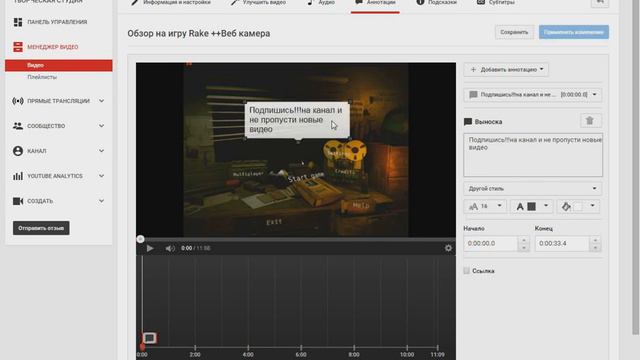Open the annotation list Подпишись dropdown
Image resolution: width=640 pixels, height=360 pixels.
533,95
